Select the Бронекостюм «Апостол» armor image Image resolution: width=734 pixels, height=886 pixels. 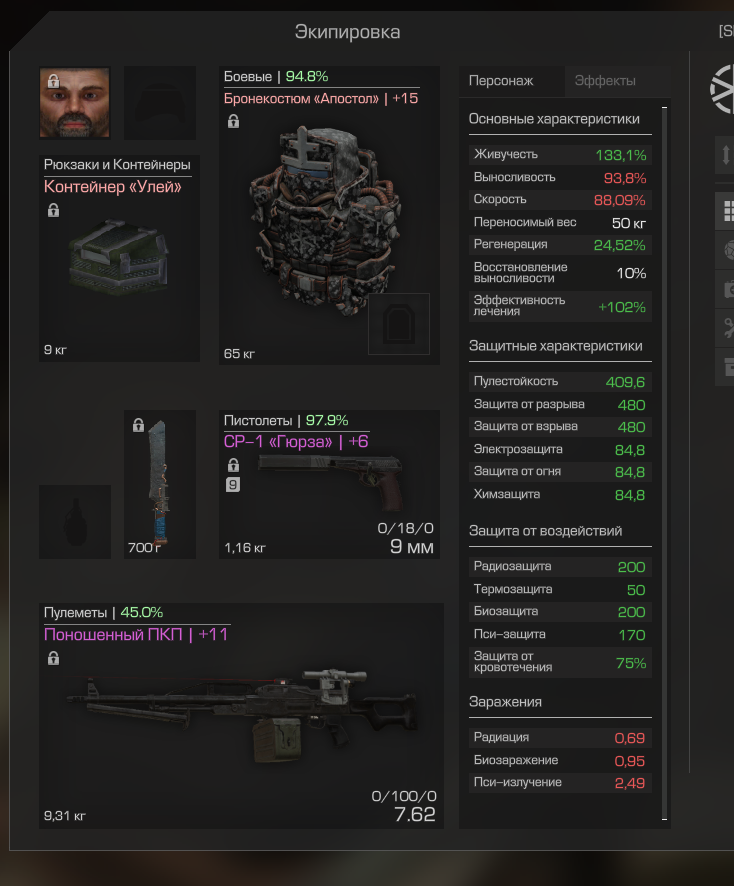[x=325, y=218]
